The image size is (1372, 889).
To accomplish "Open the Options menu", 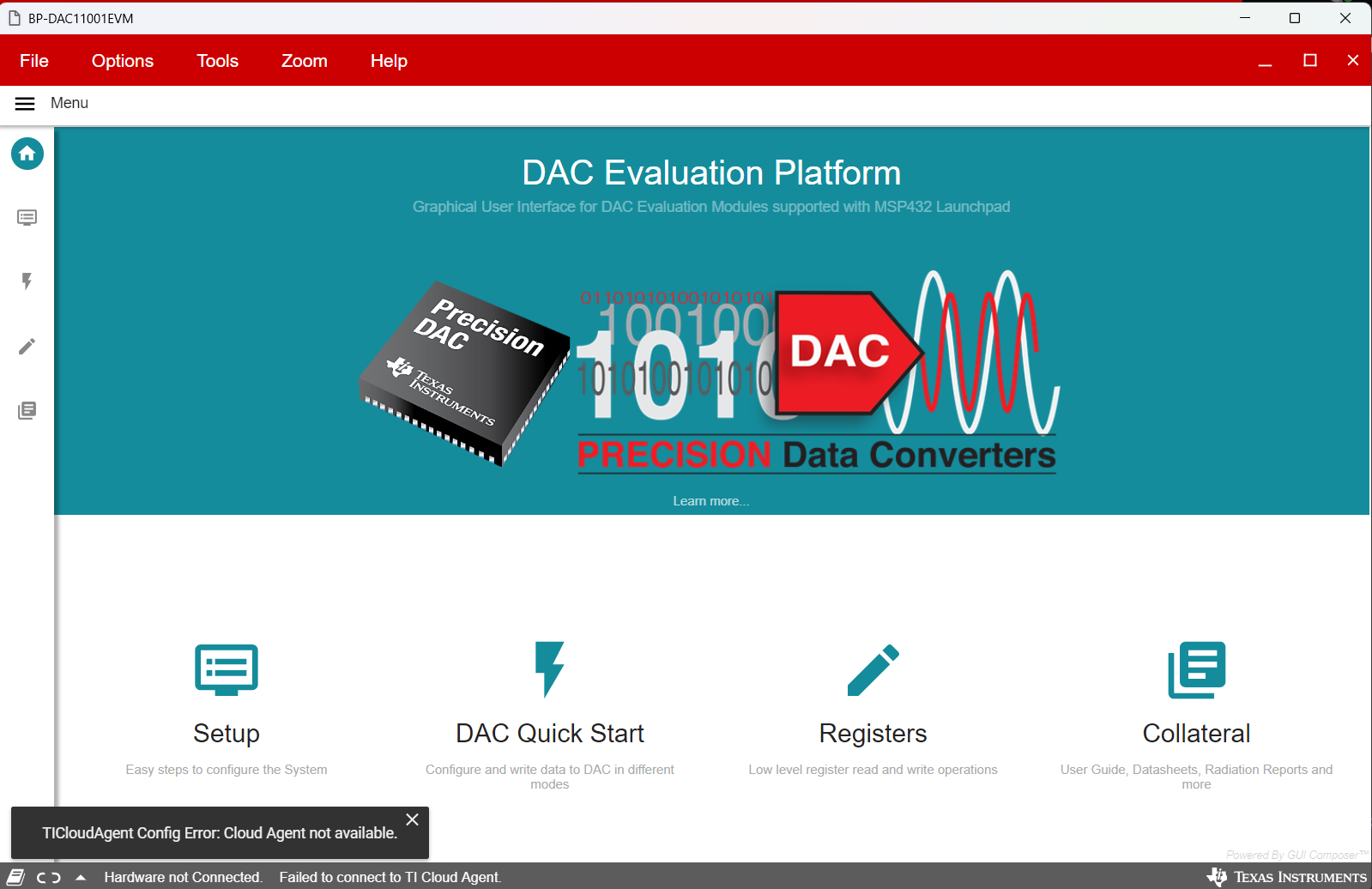I will pos(123,61).
